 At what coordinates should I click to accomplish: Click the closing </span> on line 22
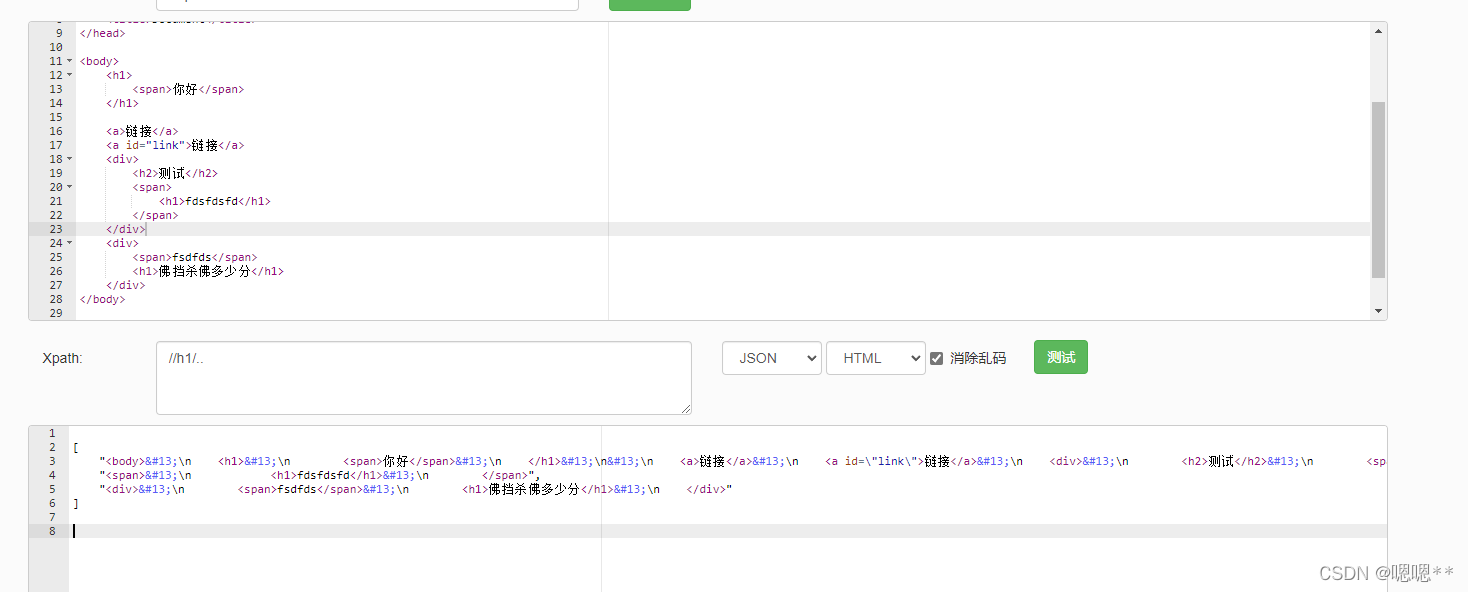(x=155, y=215)
